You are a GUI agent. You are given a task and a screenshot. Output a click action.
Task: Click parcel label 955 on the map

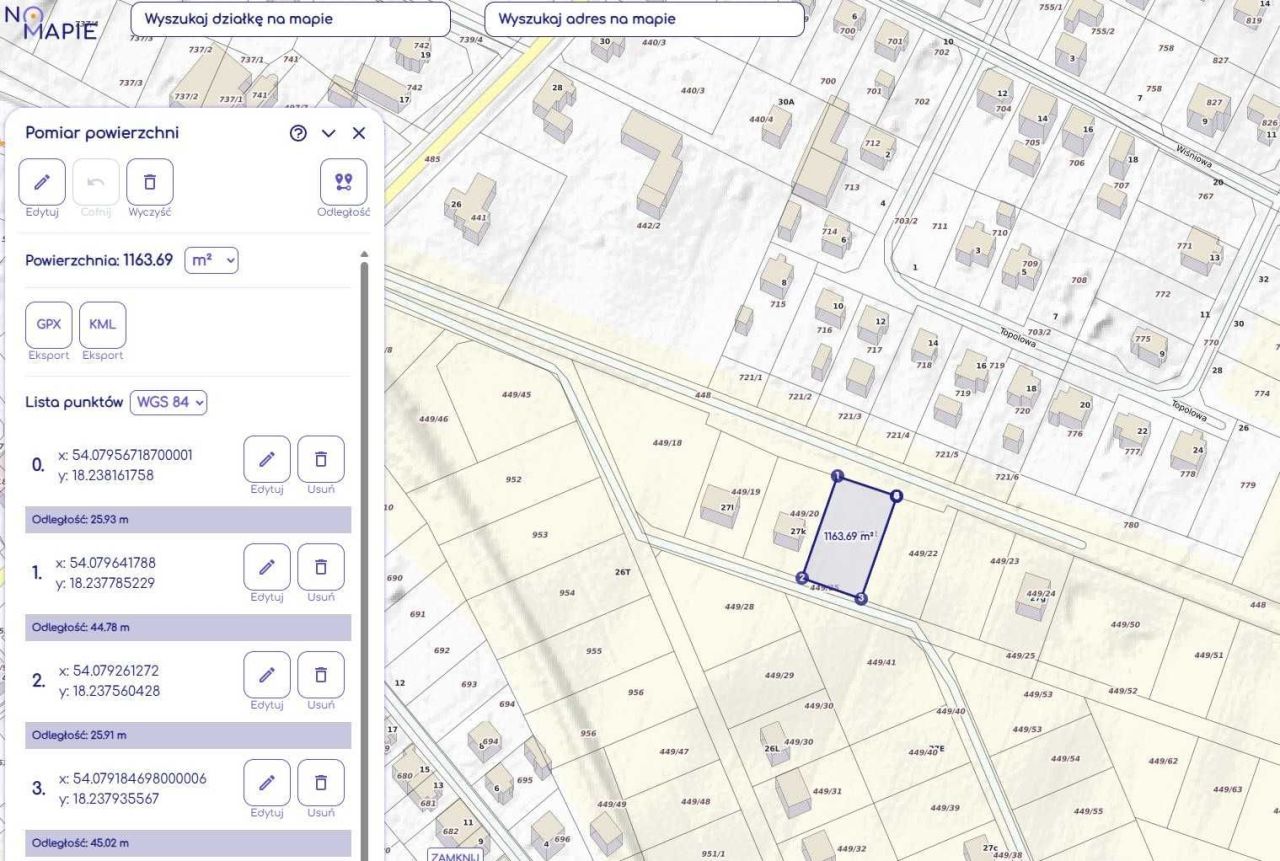(x=594, y=651)
